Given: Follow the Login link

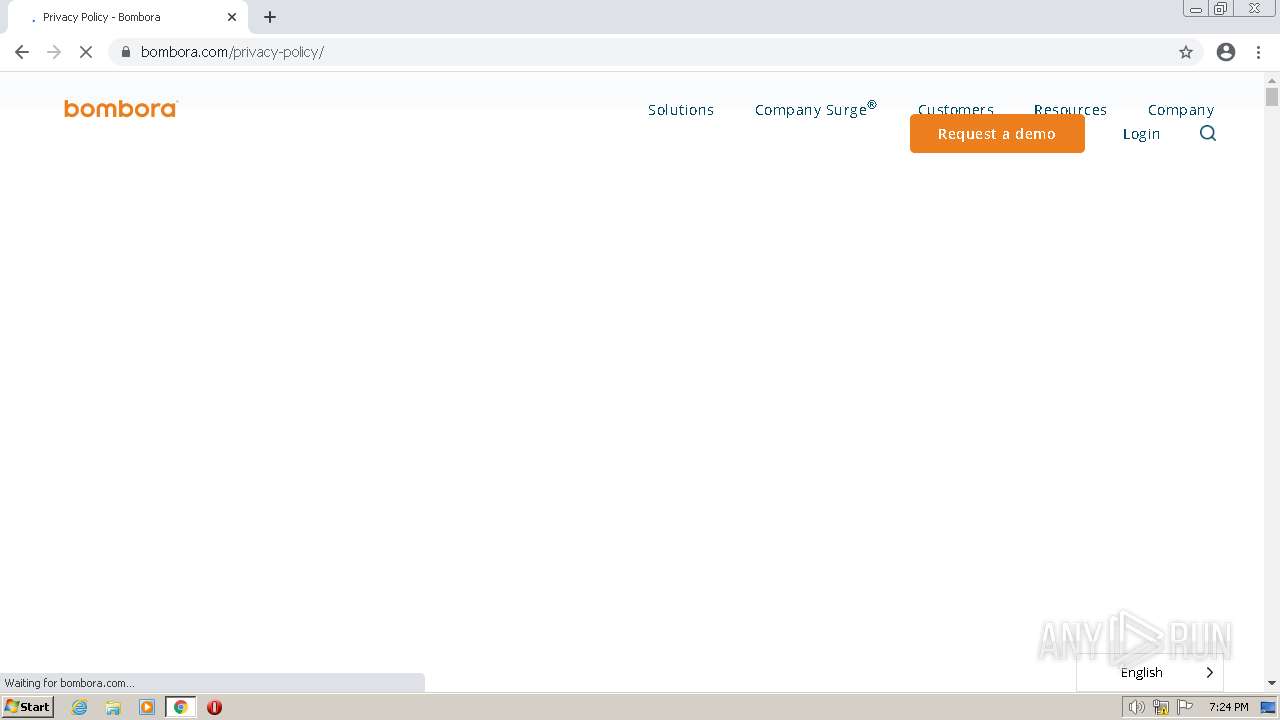Looking at the screenshot, I should (1141, 134).
